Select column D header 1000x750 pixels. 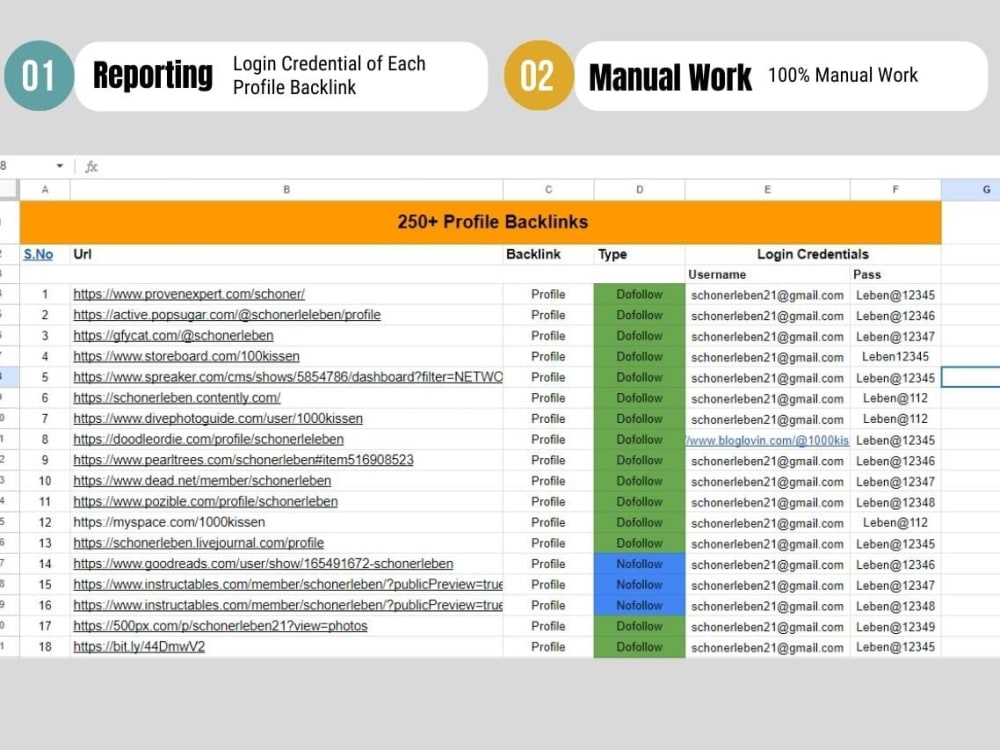coord(640,189)
